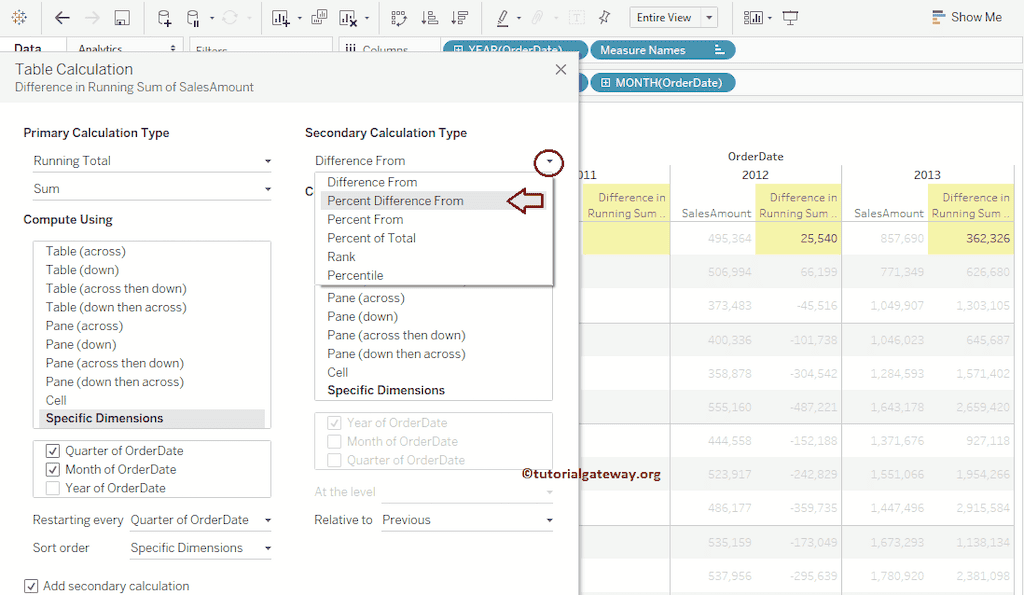Select Table (across) in primary Compute Using
Screen dimensions: 1024x595
coord(152,251)
